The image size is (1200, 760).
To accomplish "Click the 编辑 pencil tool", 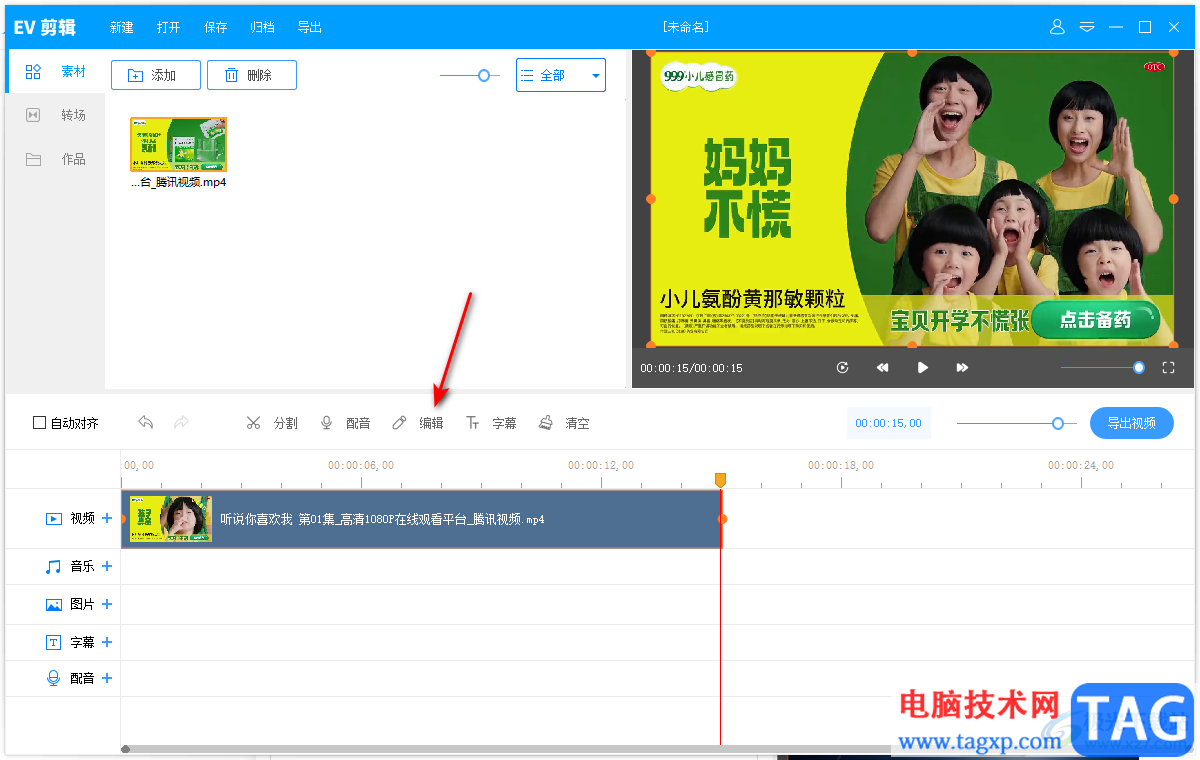I will pyautogui.click(x=418, y=423).
